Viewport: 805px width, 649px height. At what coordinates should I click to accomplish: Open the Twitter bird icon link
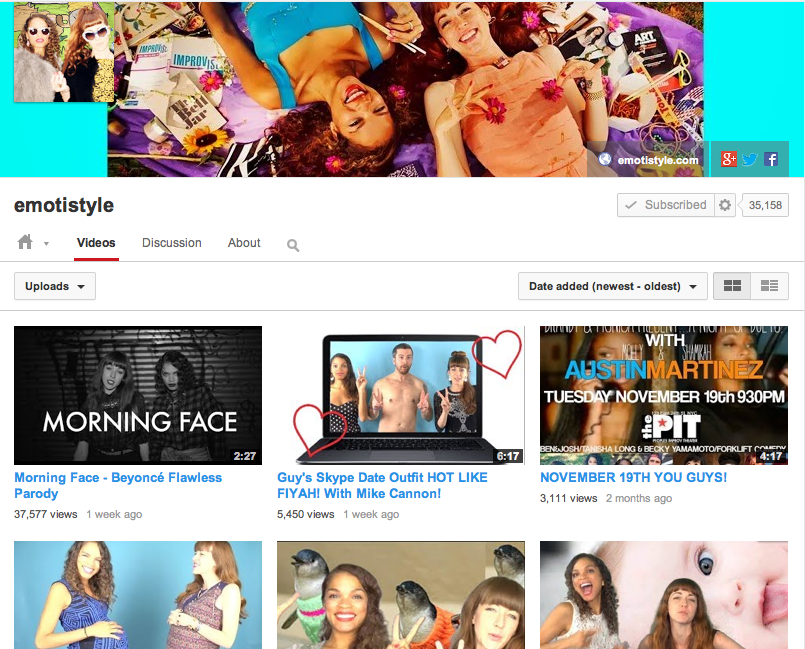(x=750, y=159)
